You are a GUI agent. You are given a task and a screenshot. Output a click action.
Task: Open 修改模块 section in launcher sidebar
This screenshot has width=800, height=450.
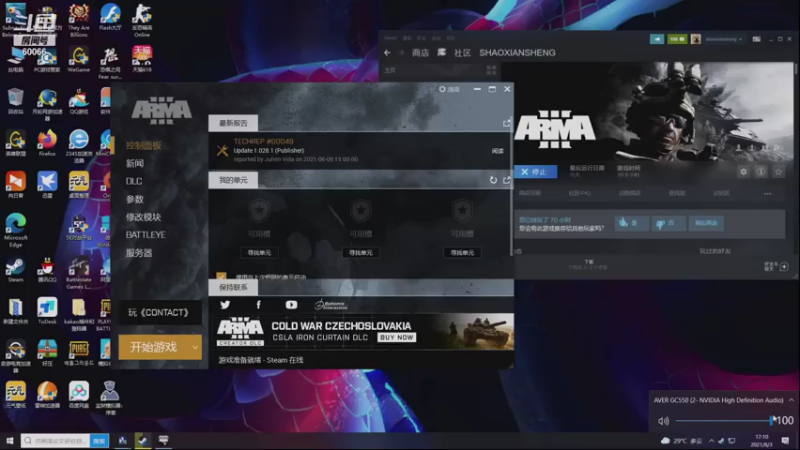coord(143,217)
